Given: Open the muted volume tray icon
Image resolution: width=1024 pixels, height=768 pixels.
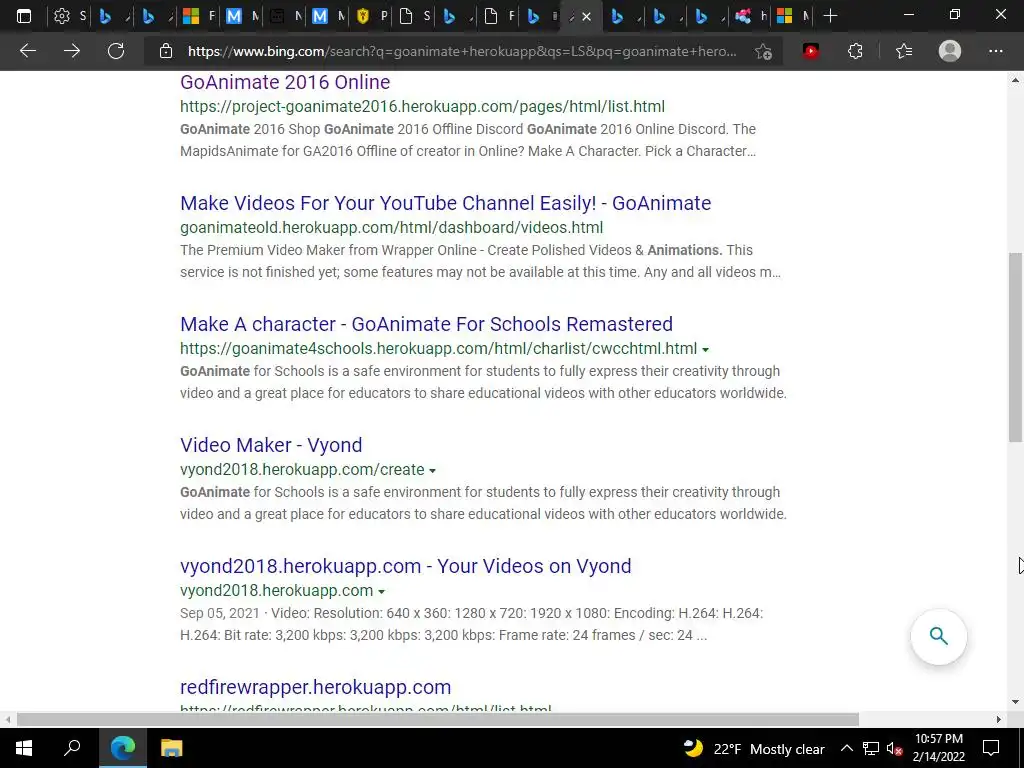Looking at the screenshot, I should pyautogui.click(x=895, y=748).
